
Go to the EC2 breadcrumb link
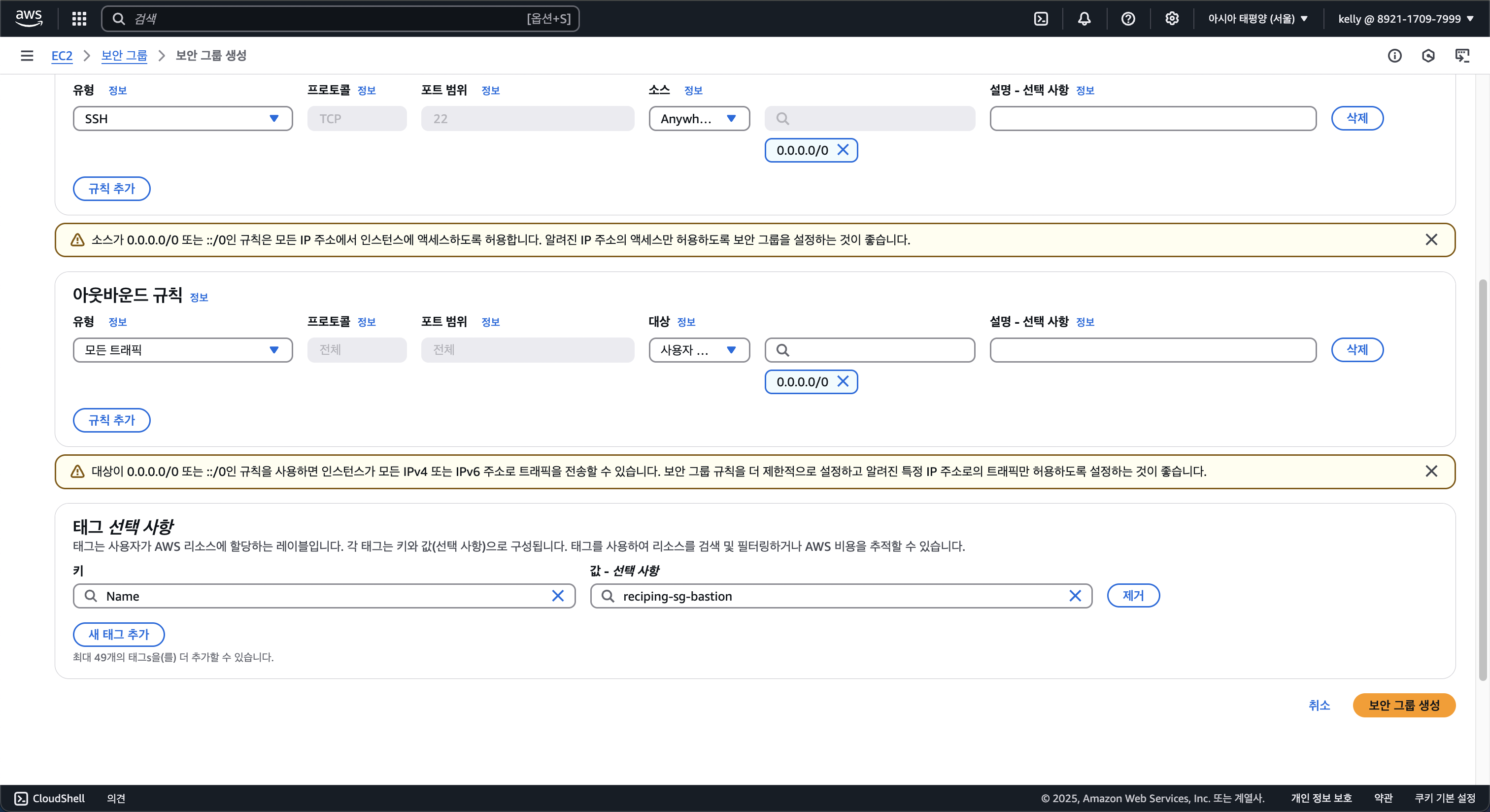[x=62, y=56]
